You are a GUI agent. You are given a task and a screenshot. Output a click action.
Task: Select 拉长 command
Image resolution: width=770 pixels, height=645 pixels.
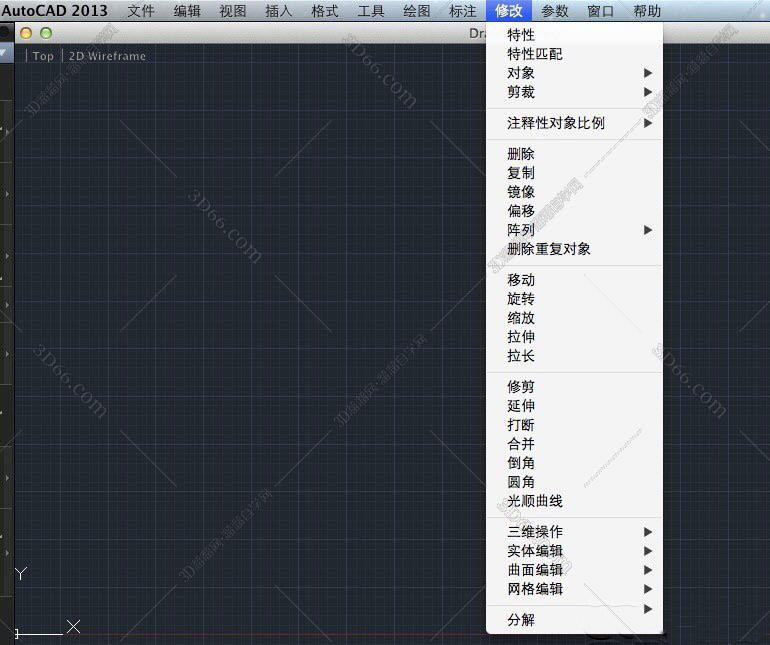pos(574,356)
